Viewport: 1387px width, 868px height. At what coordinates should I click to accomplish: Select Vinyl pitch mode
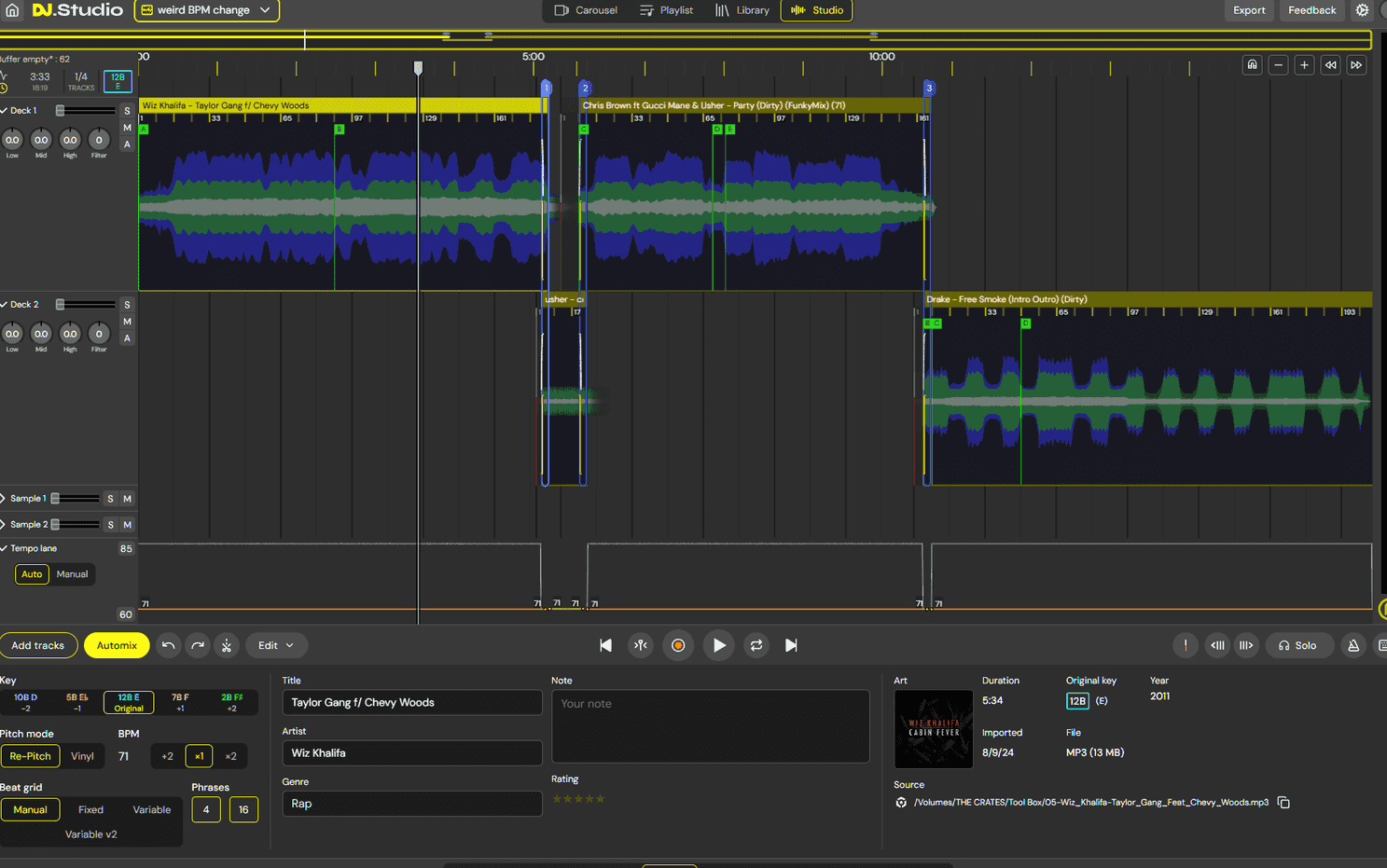[x=82, y=756]
